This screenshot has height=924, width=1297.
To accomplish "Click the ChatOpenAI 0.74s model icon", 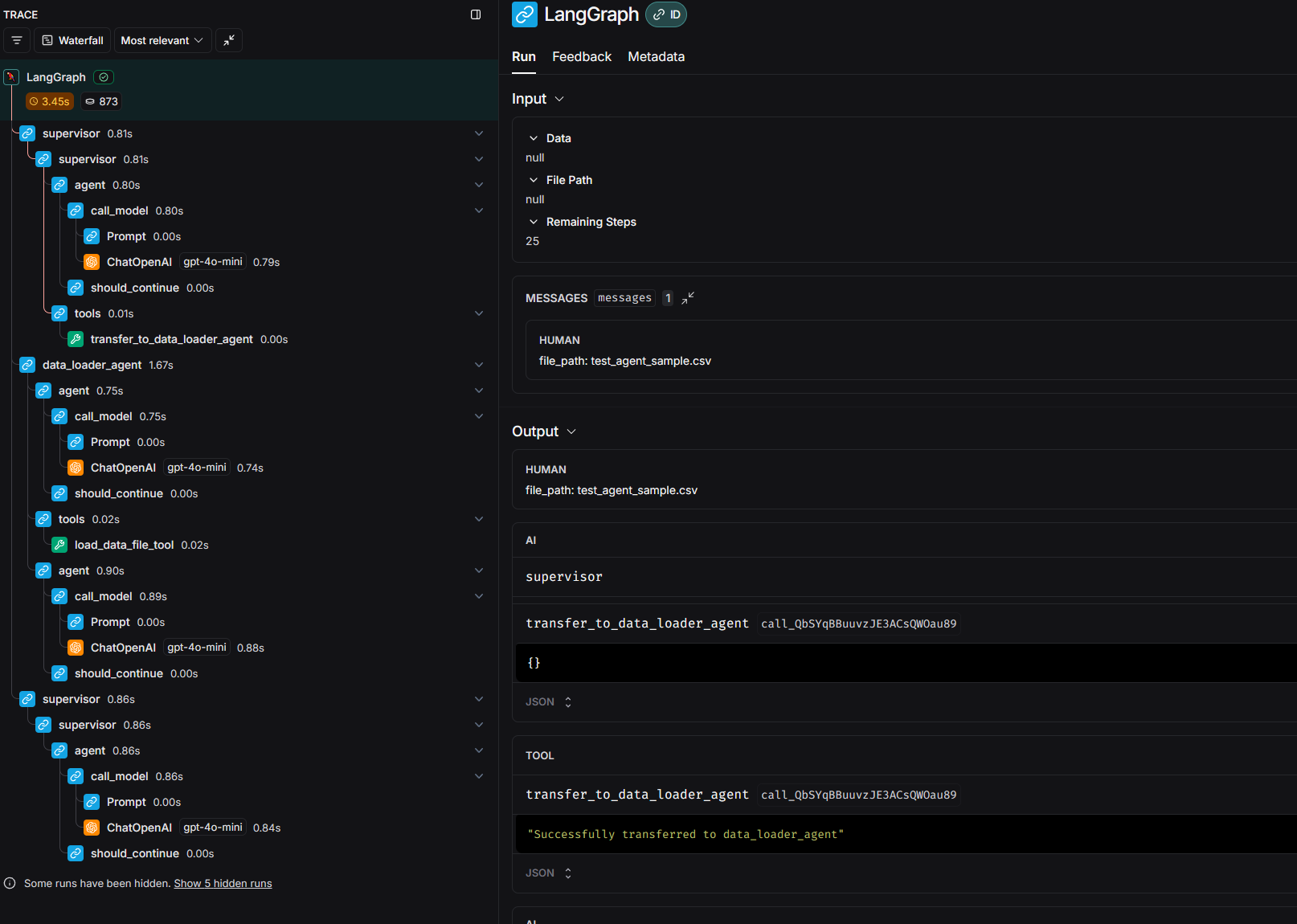I will pyautogui.click(x=76, y=468).
